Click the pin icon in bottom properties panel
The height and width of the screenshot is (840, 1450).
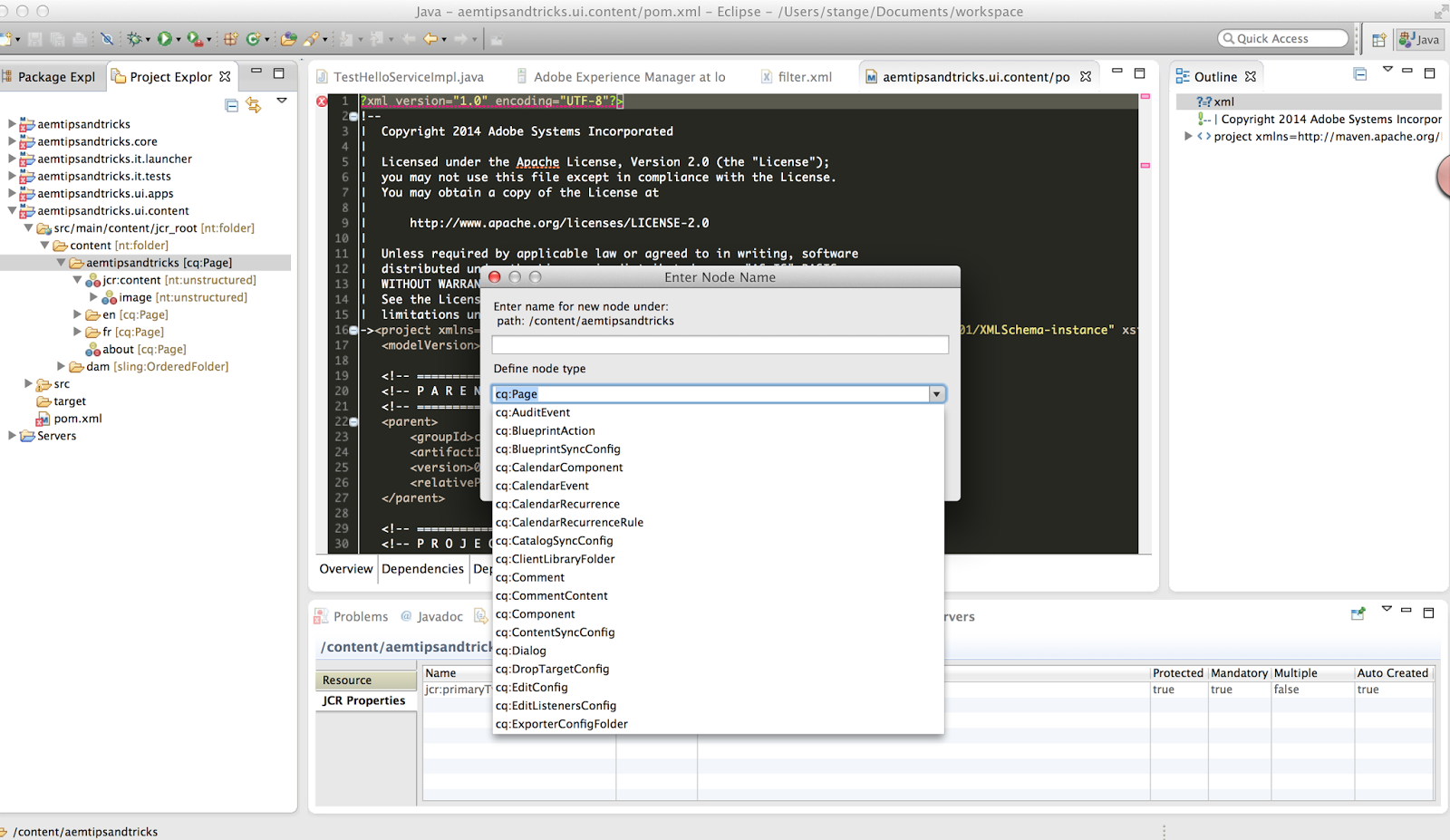click(x=1358, y=613)
